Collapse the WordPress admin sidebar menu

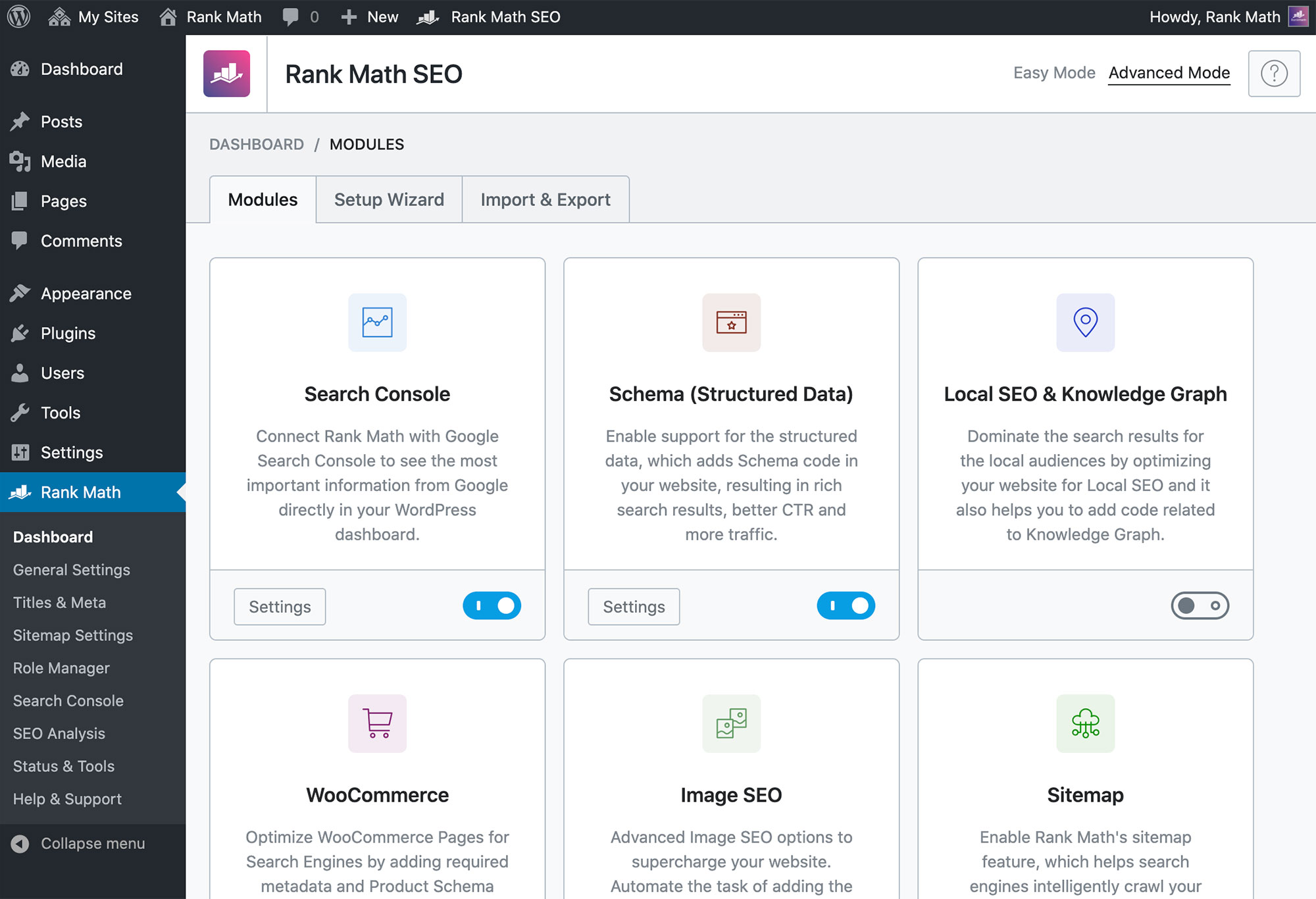79,842
